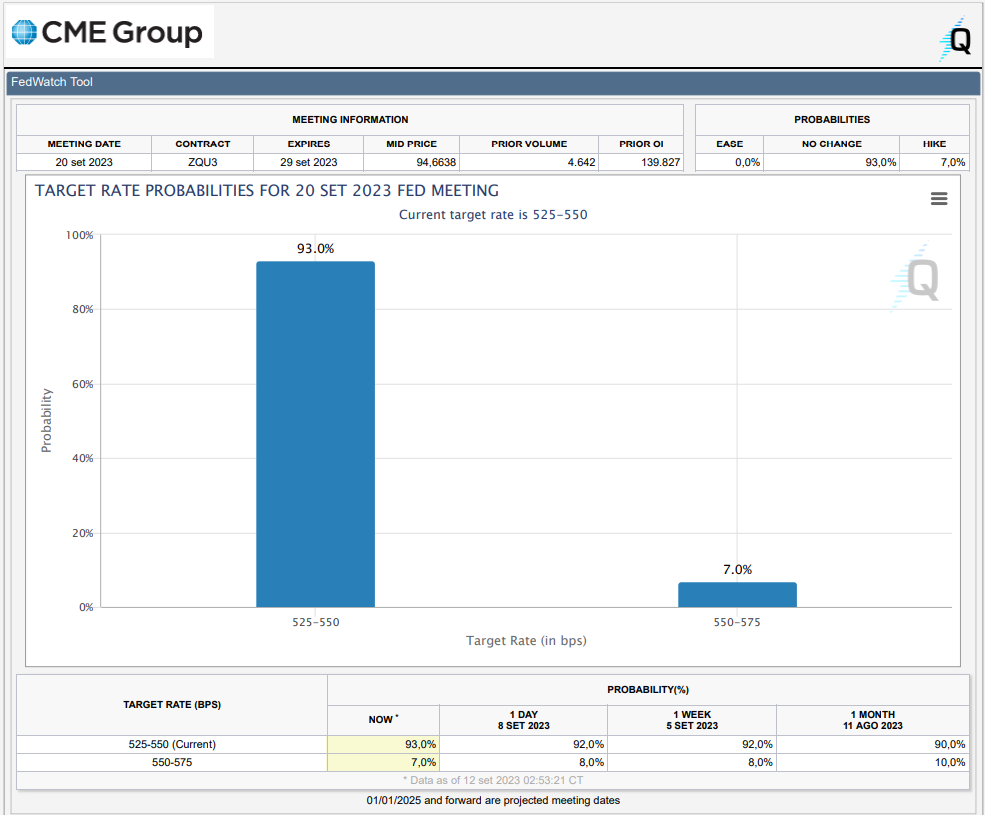Viewport: 985px width, 815px height.
Task: Click the NO CHANGE probability value 93,0%
Action: click(x=832, y=162)
